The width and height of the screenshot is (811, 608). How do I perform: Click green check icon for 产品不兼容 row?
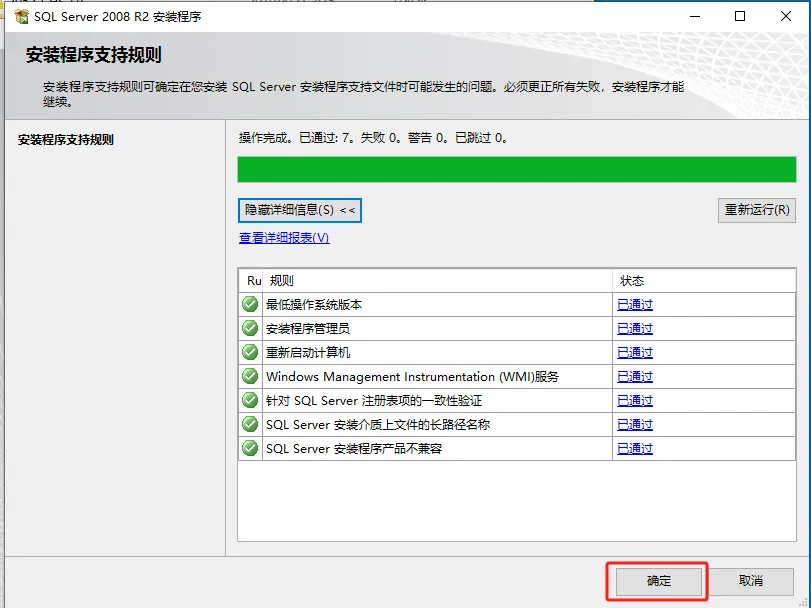point(250,448)
